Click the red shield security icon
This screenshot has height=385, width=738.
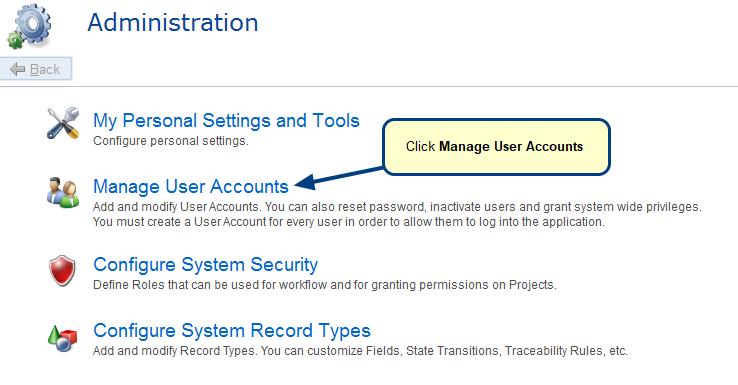pyautogui.click(x=62, y=271)
